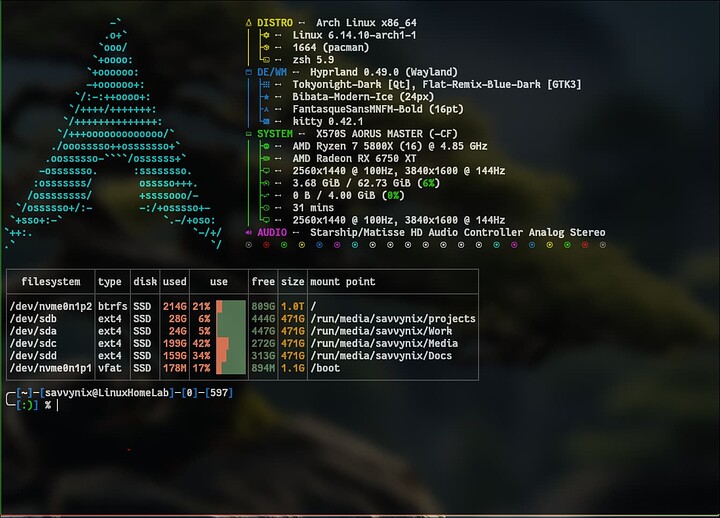
Task: Click the cursor icon before Bibata-Modern-Ice
Action: (266, 97)
